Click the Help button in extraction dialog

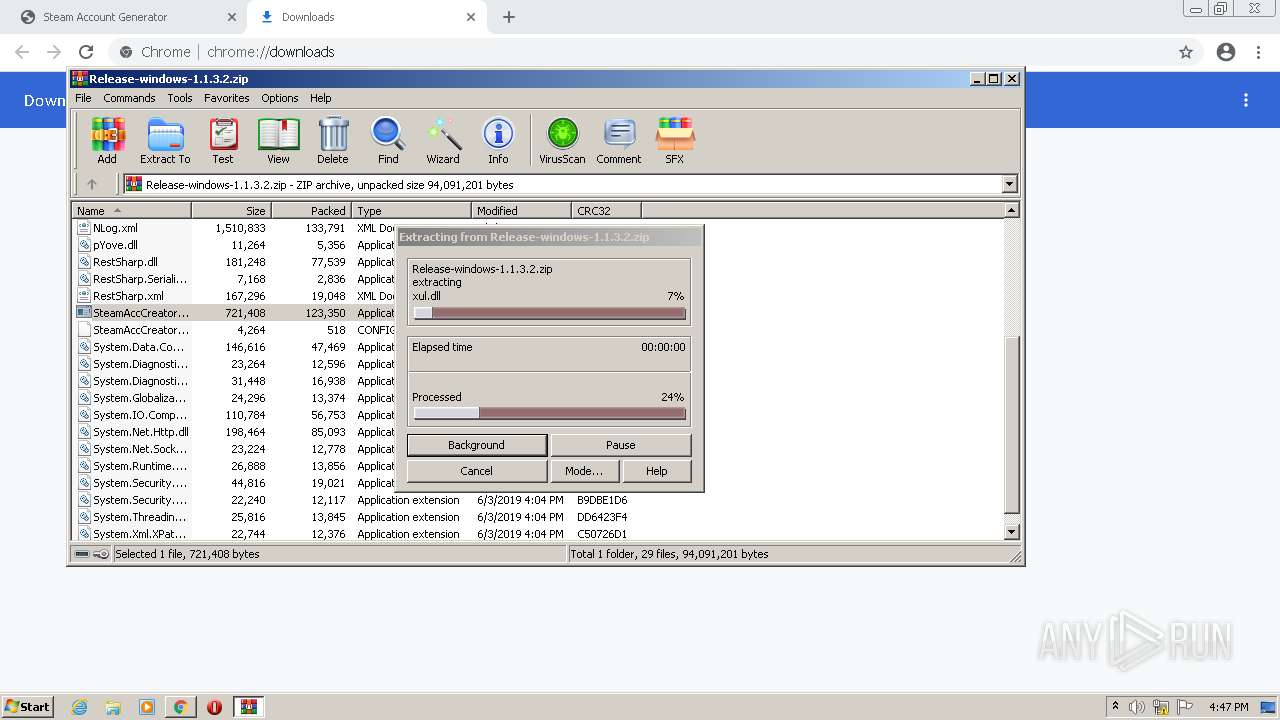[657, 471]
